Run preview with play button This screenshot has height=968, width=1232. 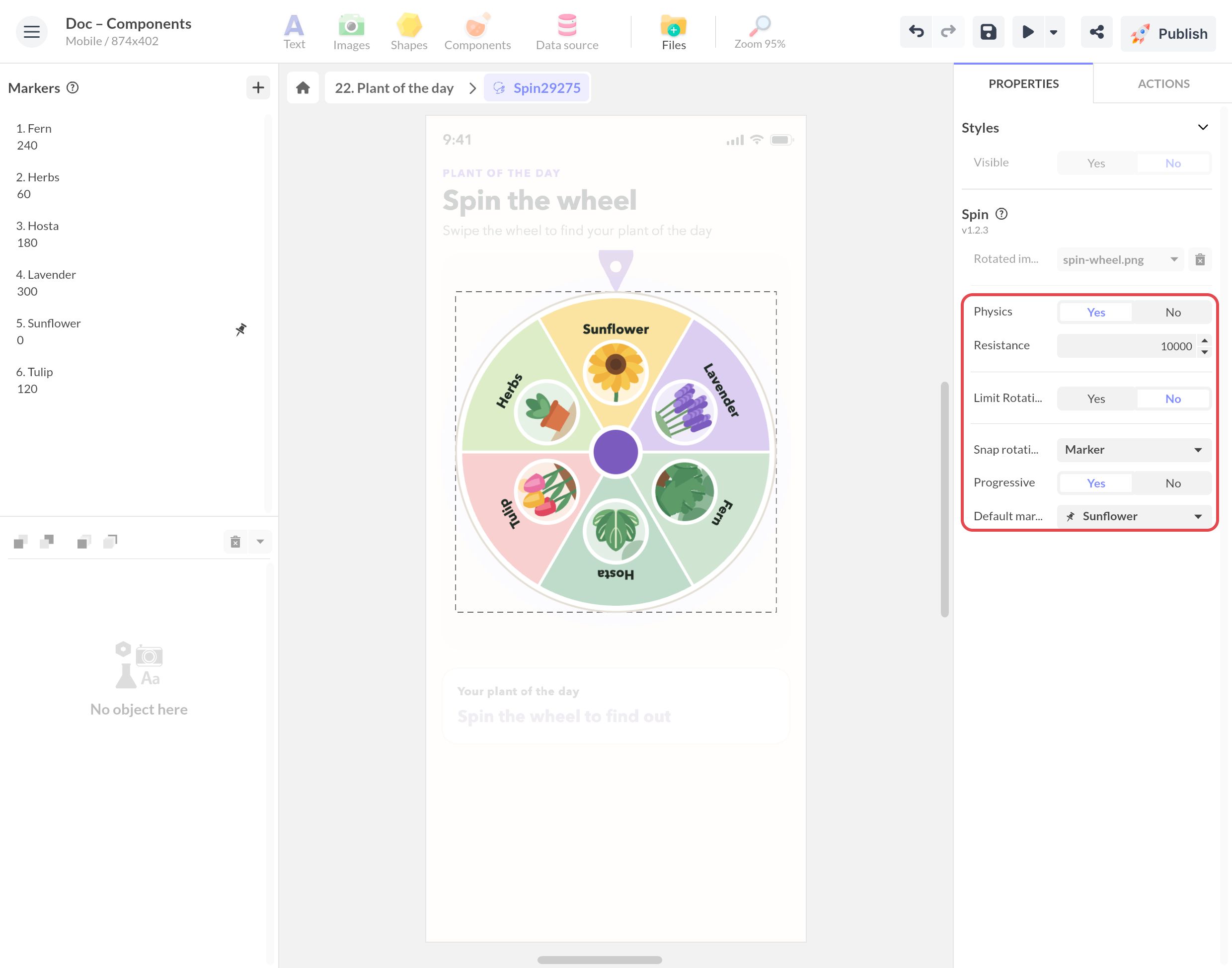(1027, 32)
